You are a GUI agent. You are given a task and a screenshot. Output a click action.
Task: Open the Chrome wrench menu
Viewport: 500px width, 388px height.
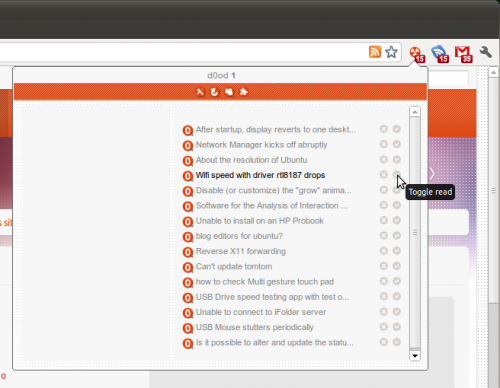pyautogui.click(x=486, y=52)
